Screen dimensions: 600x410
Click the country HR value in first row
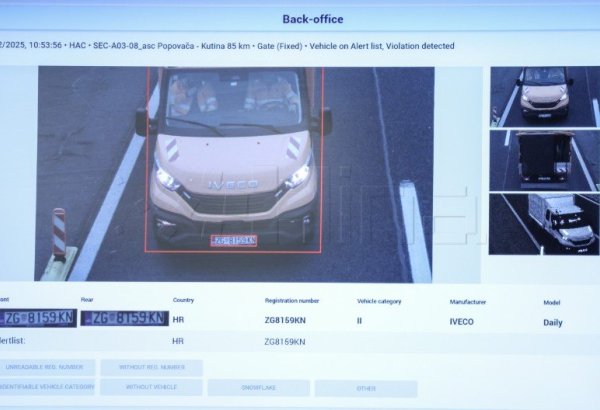click(x=178, y=321)
